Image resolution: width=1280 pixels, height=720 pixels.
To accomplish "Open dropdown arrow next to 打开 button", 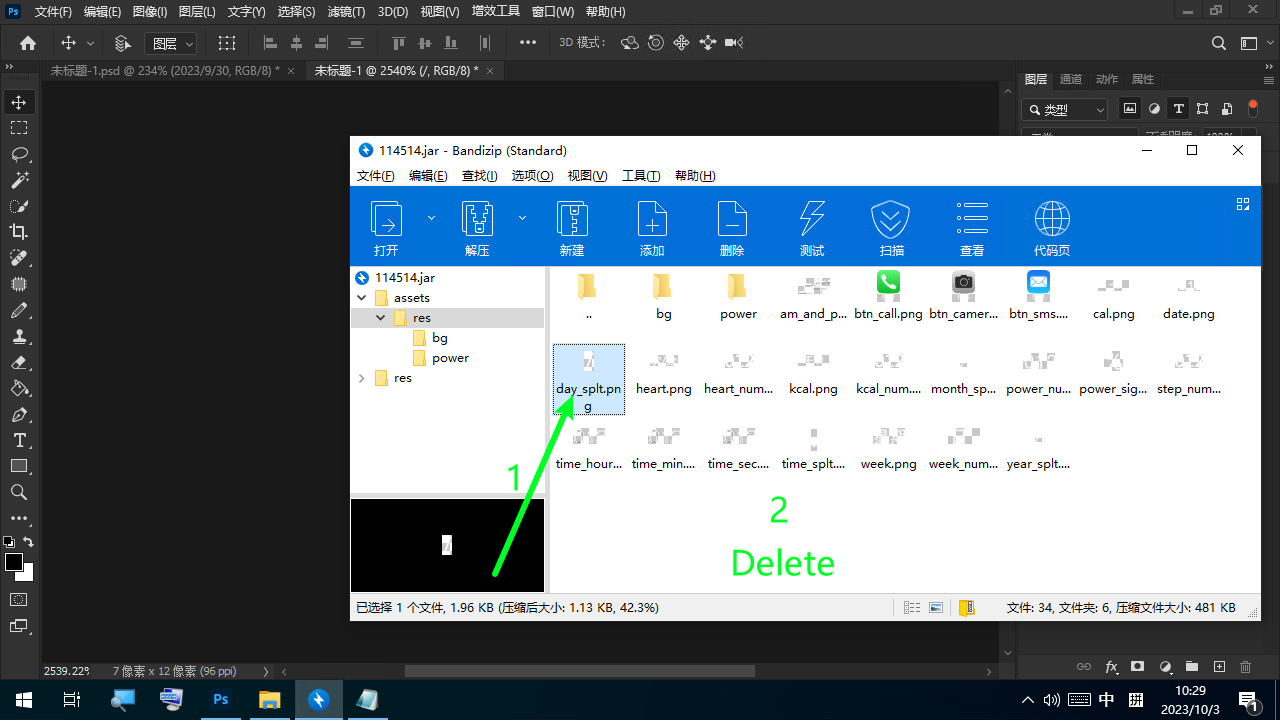I will click(x=431, y=217).
